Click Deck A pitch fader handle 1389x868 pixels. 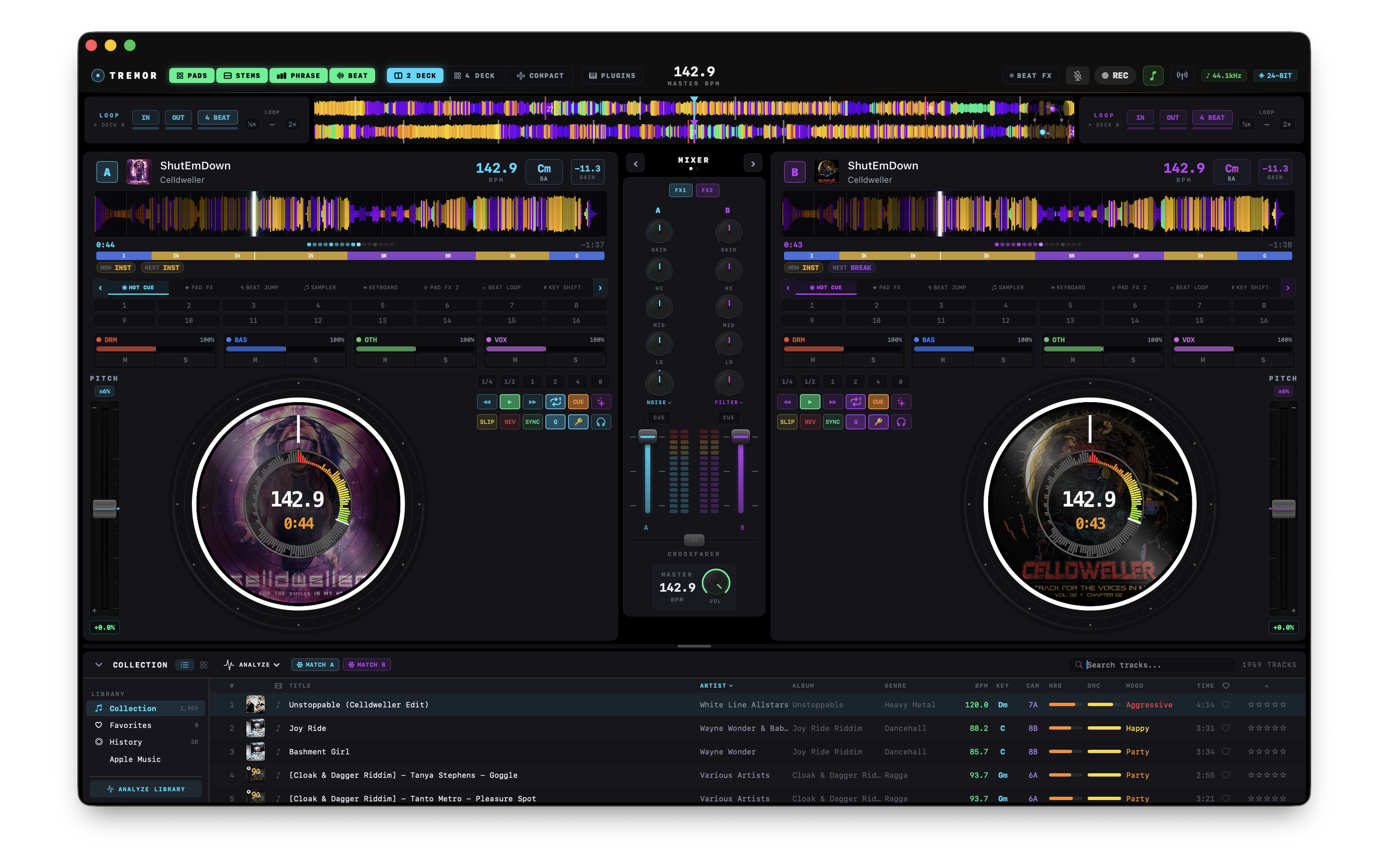(105, 509)
